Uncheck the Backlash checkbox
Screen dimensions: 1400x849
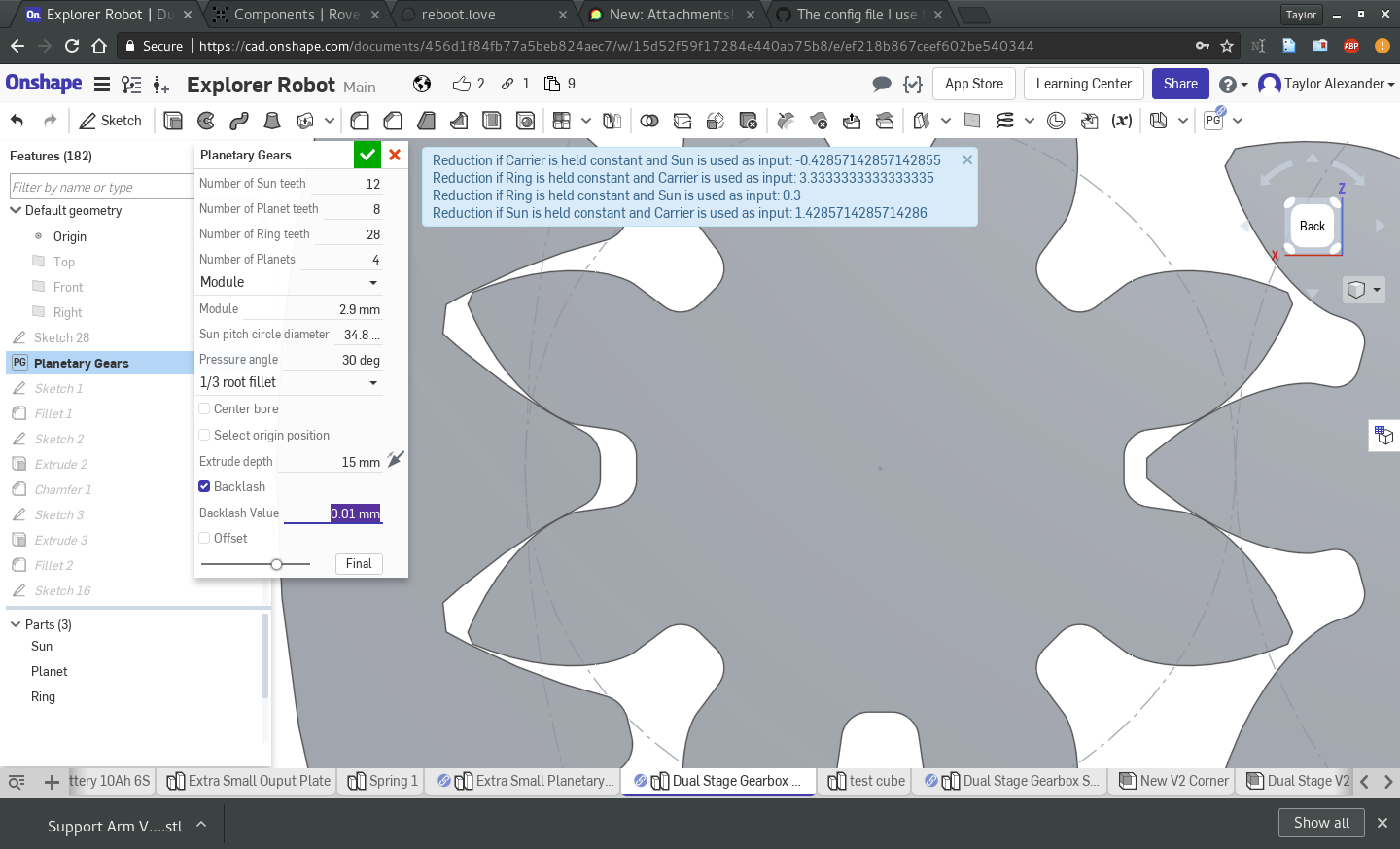204,487
